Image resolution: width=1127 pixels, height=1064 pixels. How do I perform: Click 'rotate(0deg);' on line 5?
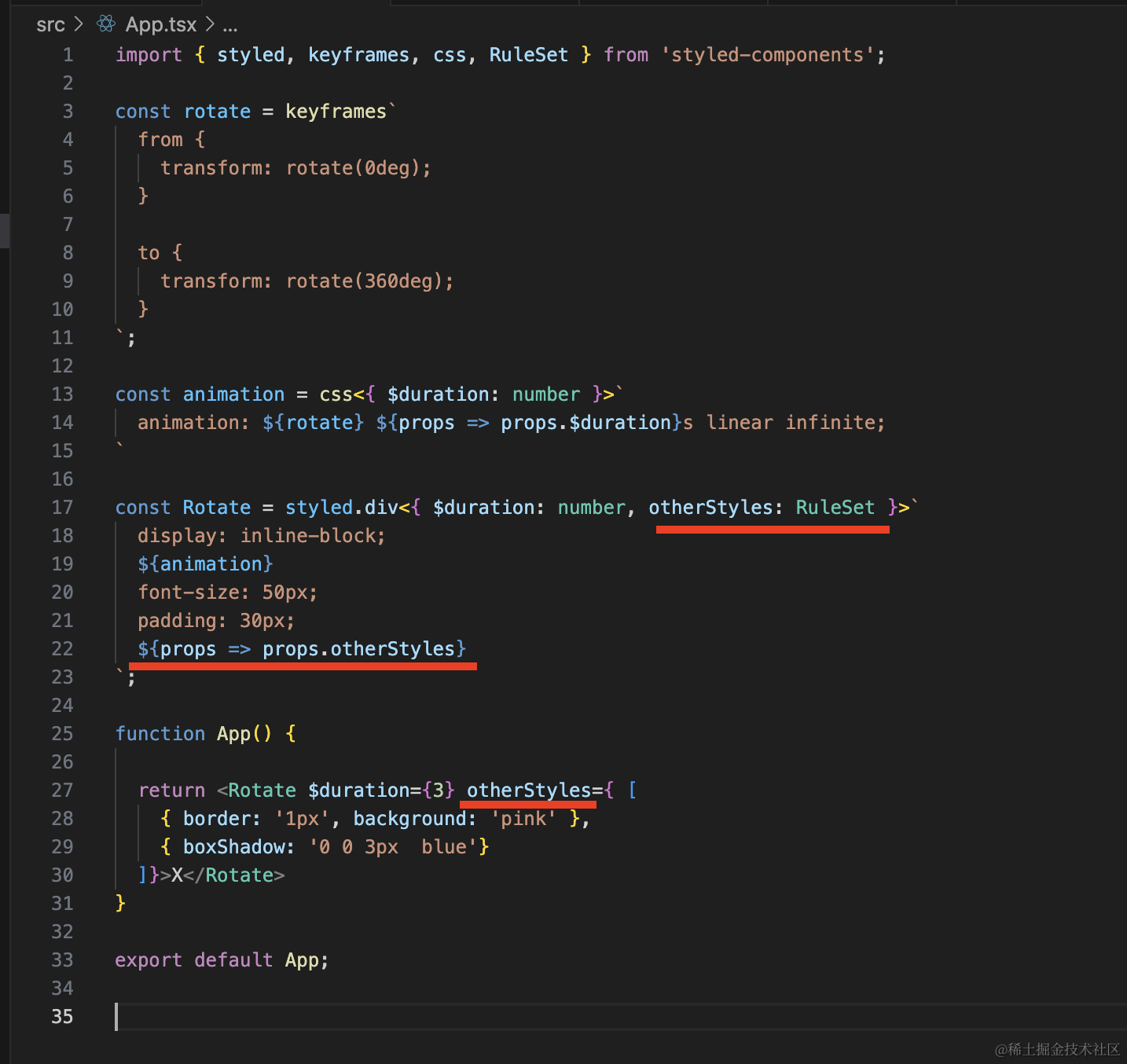click(358, 168)
